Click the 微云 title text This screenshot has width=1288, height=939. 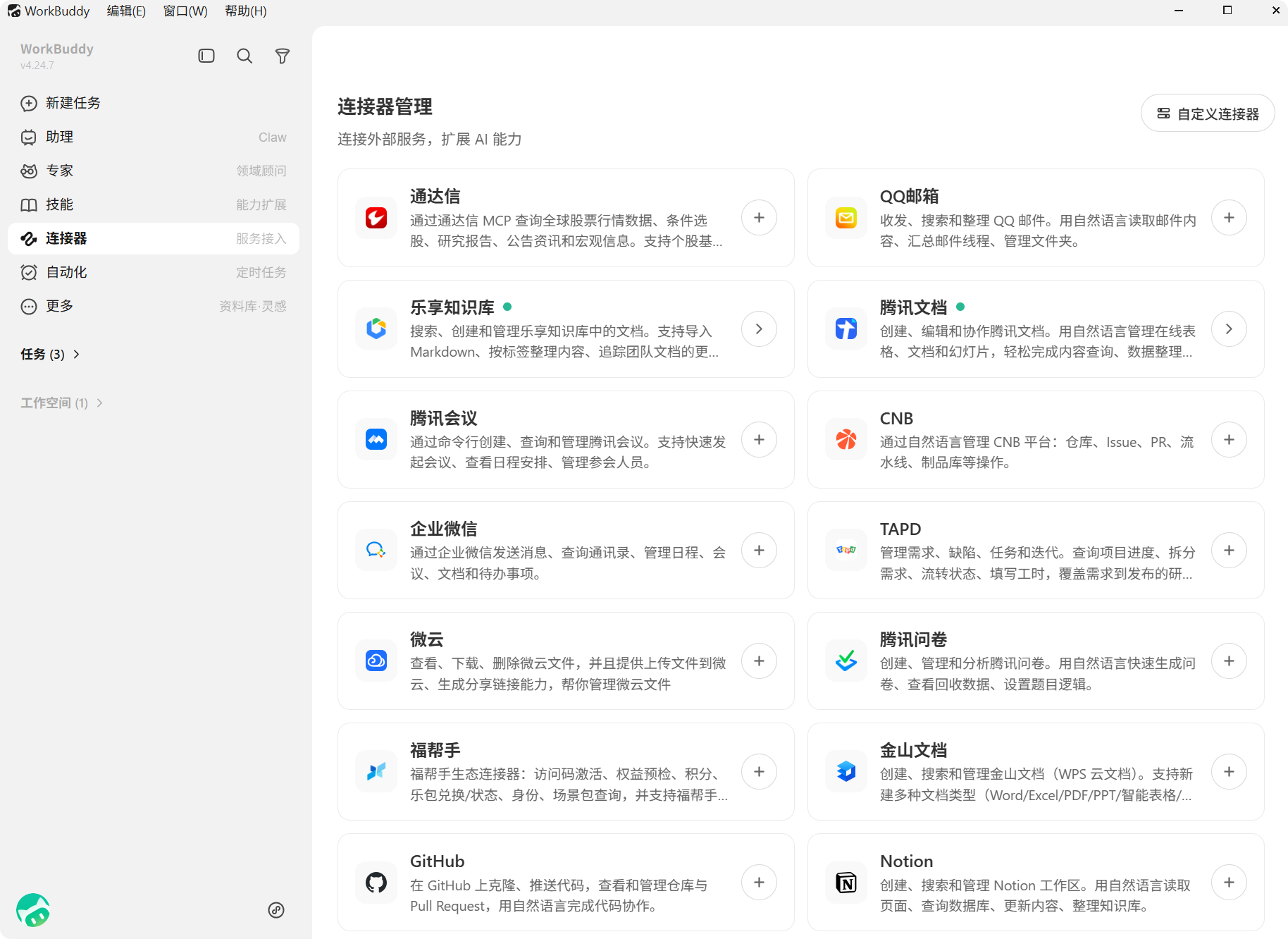[x=427, y=639]
